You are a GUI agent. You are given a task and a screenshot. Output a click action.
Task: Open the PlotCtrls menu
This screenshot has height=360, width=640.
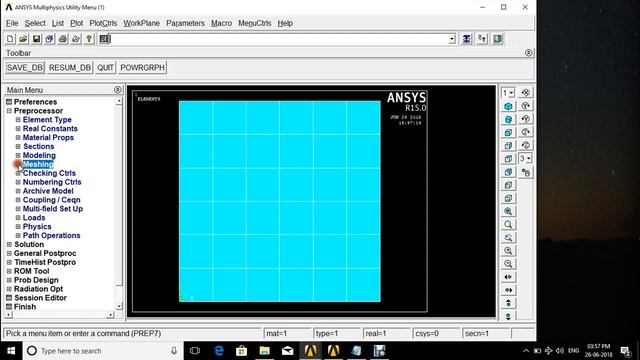(103, 23)
